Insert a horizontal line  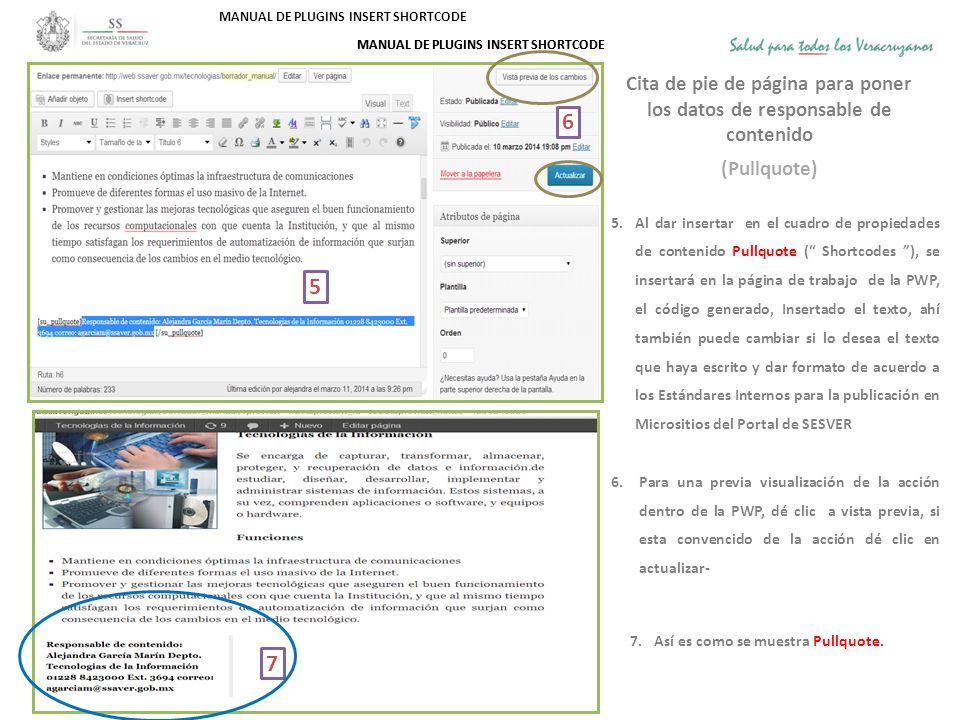click(398, 123)
